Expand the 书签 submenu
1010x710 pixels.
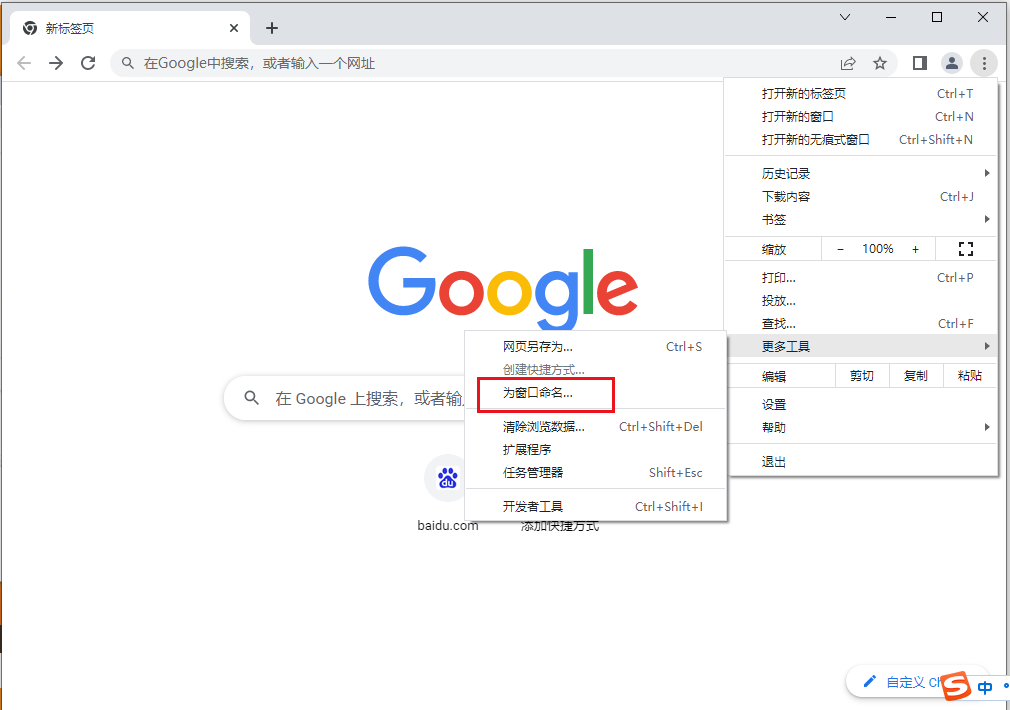click(x=861, y=220)
